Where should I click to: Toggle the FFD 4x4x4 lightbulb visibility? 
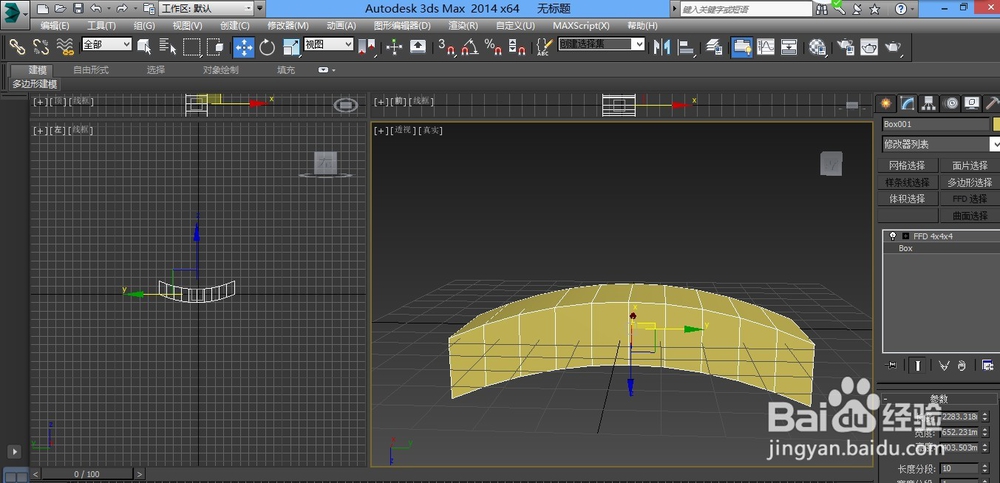pyautogui.click(x=893, y=236)
